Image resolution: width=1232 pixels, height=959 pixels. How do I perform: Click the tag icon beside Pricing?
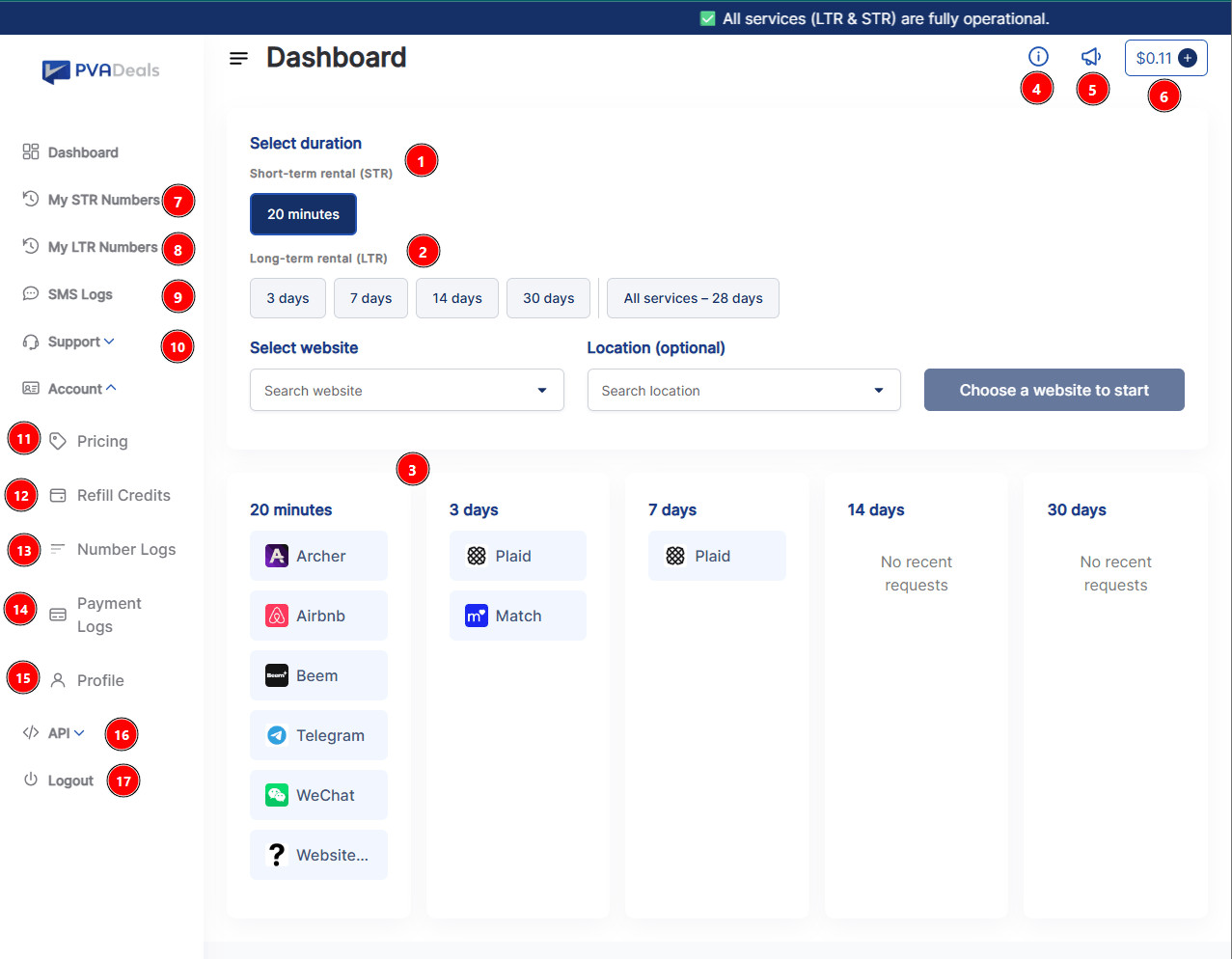point(58,441)
